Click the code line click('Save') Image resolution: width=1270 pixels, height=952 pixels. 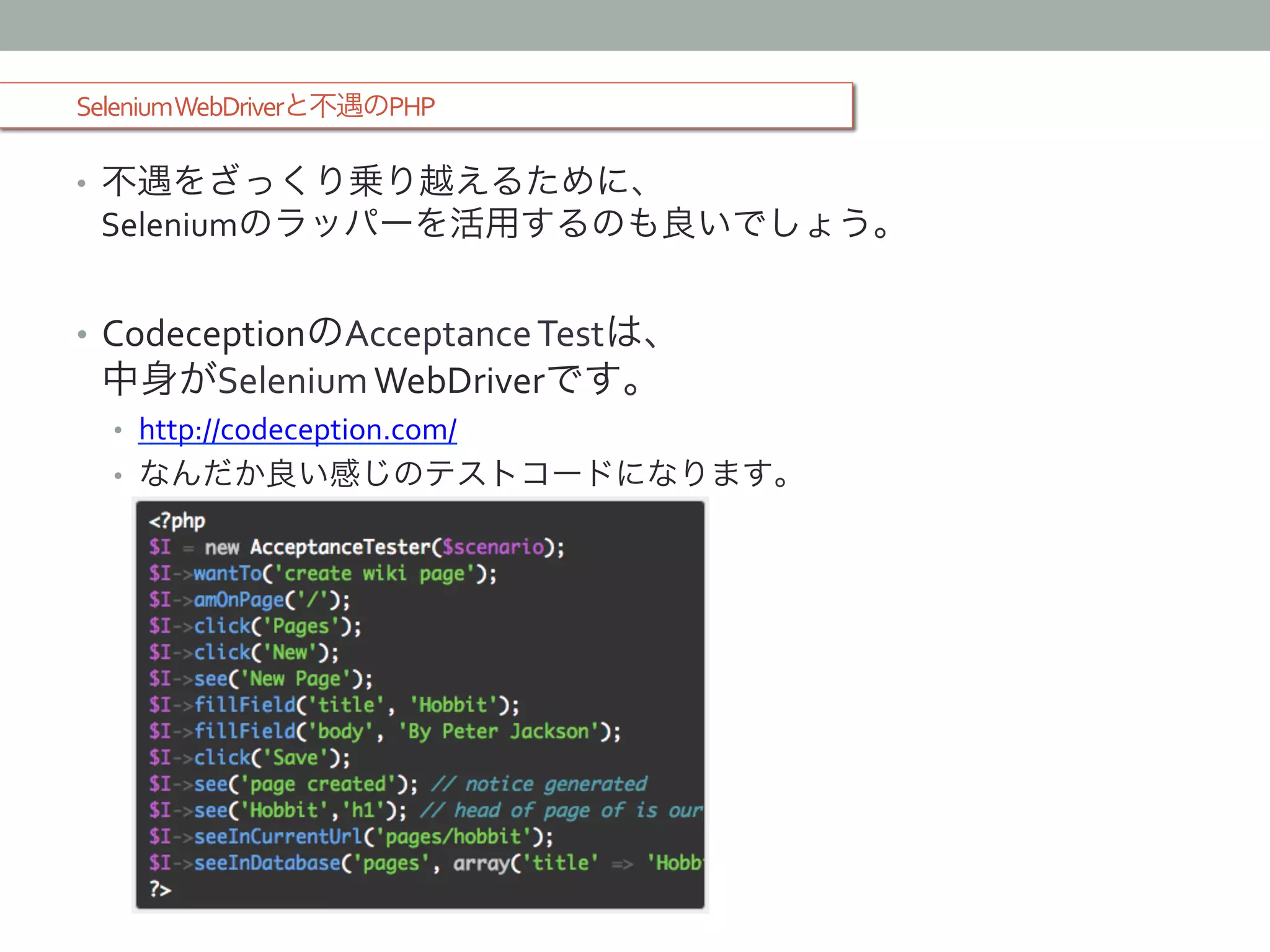(249, 758)
